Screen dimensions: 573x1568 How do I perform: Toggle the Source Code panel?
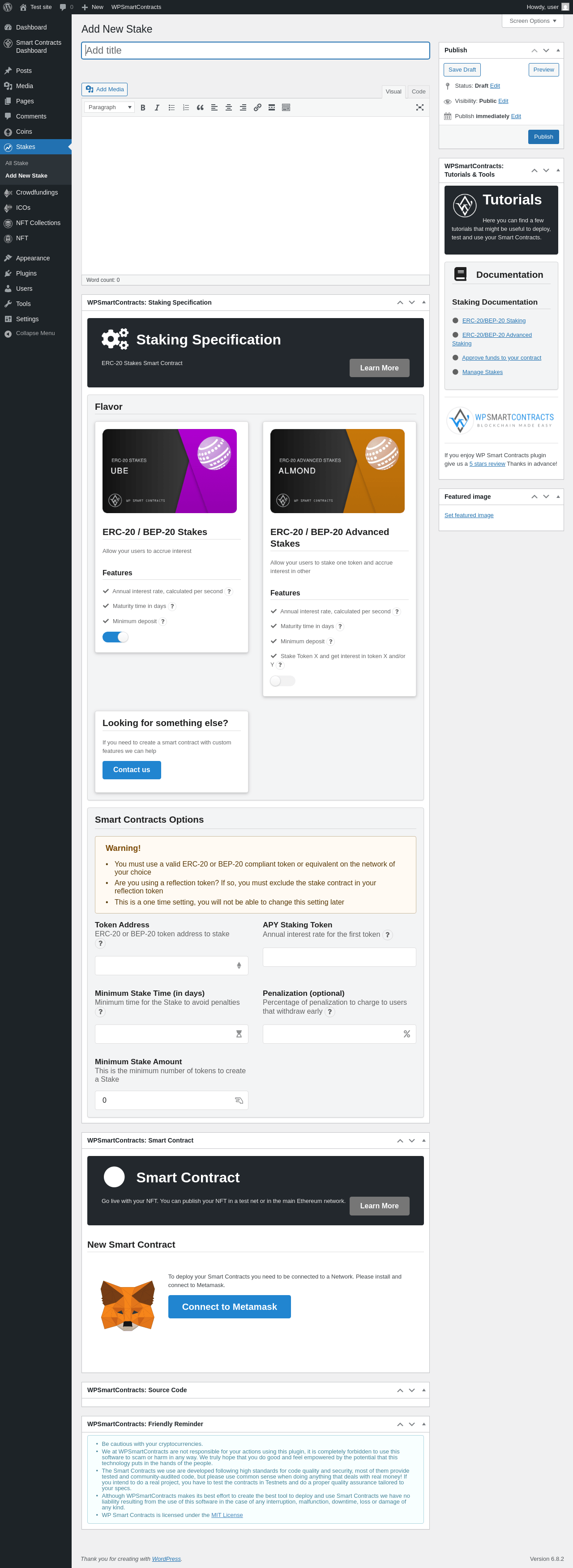pos(424,1390)
